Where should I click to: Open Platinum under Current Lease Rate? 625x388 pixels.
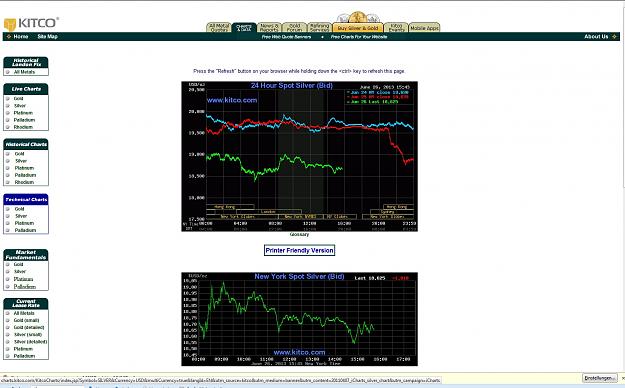[23, 349]
